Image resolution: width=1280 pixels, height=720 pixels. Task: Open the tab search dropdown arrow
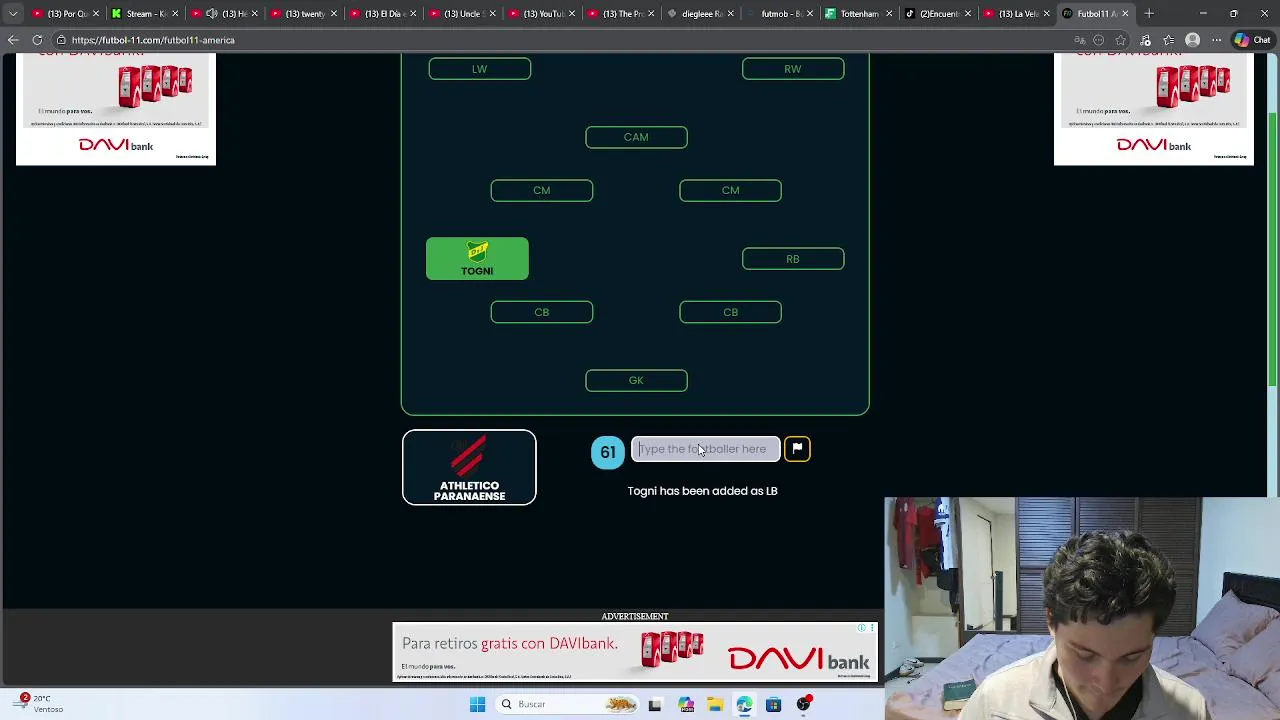(13, 14)
